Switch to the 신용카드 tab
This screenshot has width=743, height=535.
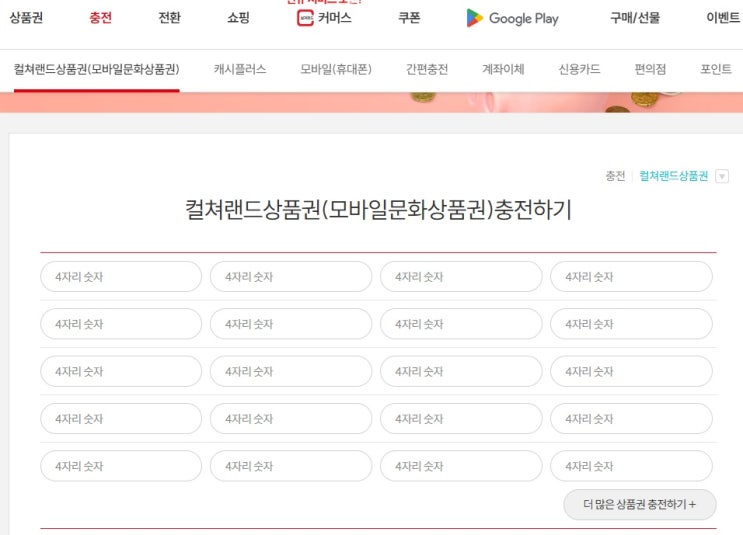click(x=580, y=69)
